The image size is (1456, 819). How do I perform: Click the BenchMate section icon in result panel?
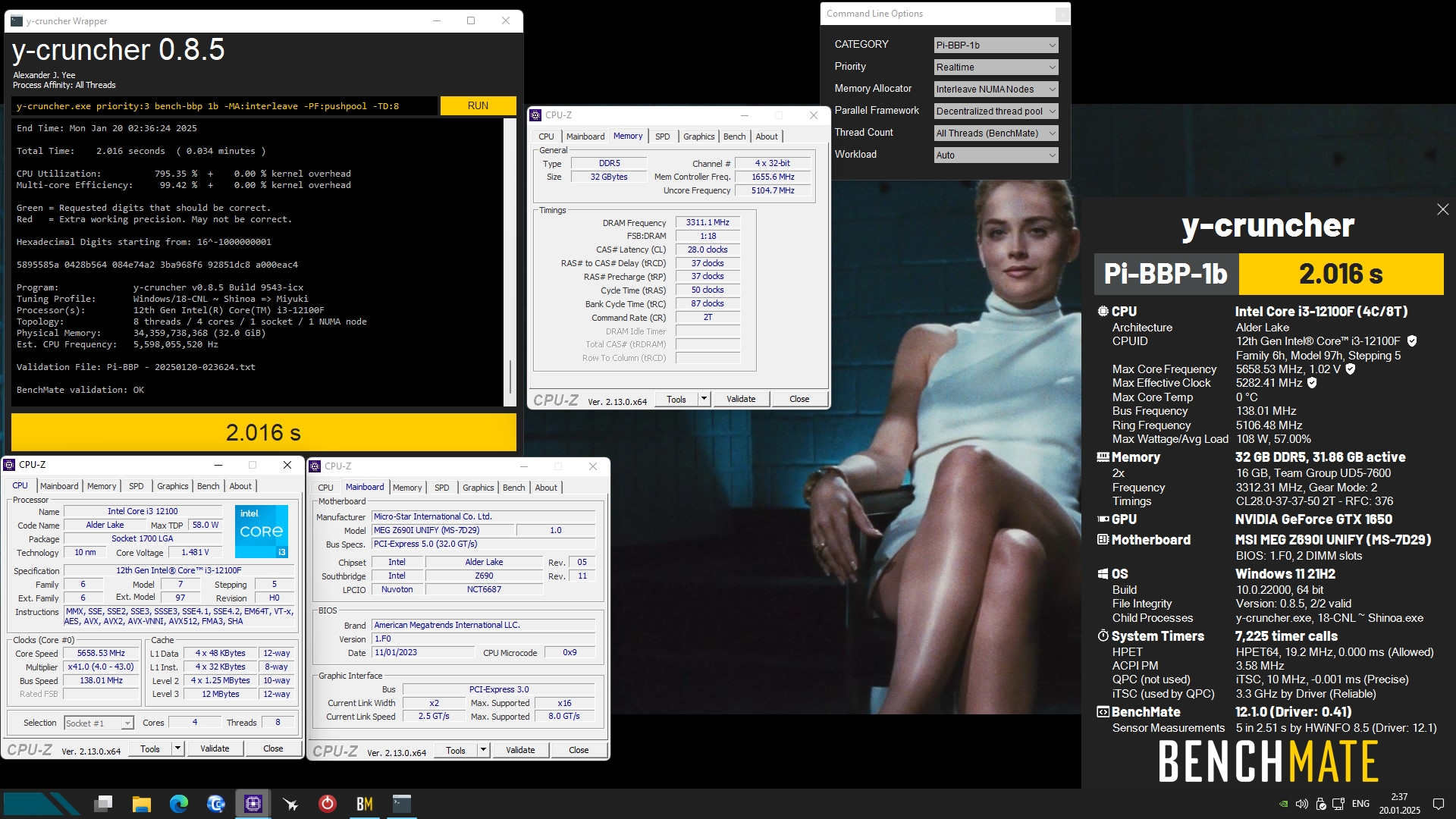(x=1103, y=711)
